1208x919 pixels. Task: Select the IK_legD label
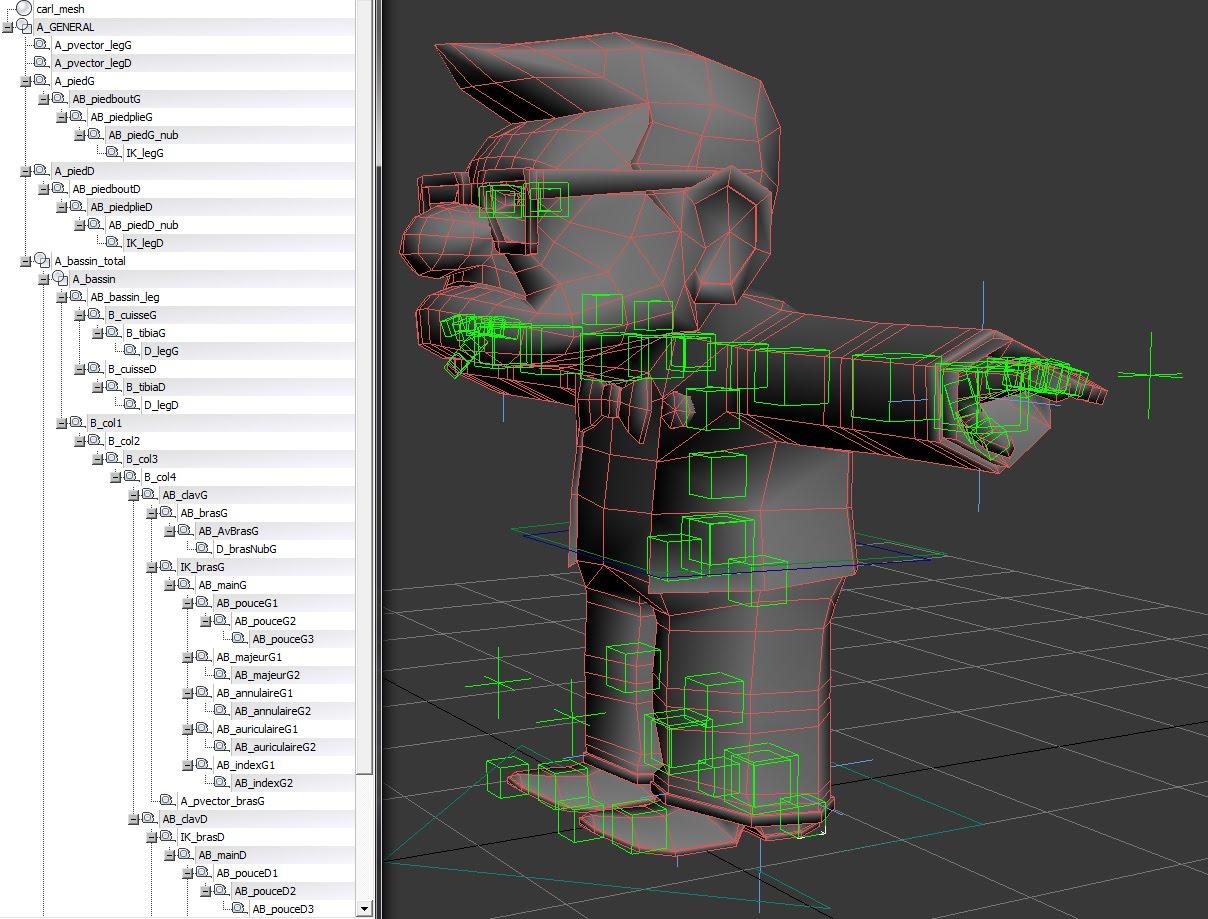[x=145, y=243]
